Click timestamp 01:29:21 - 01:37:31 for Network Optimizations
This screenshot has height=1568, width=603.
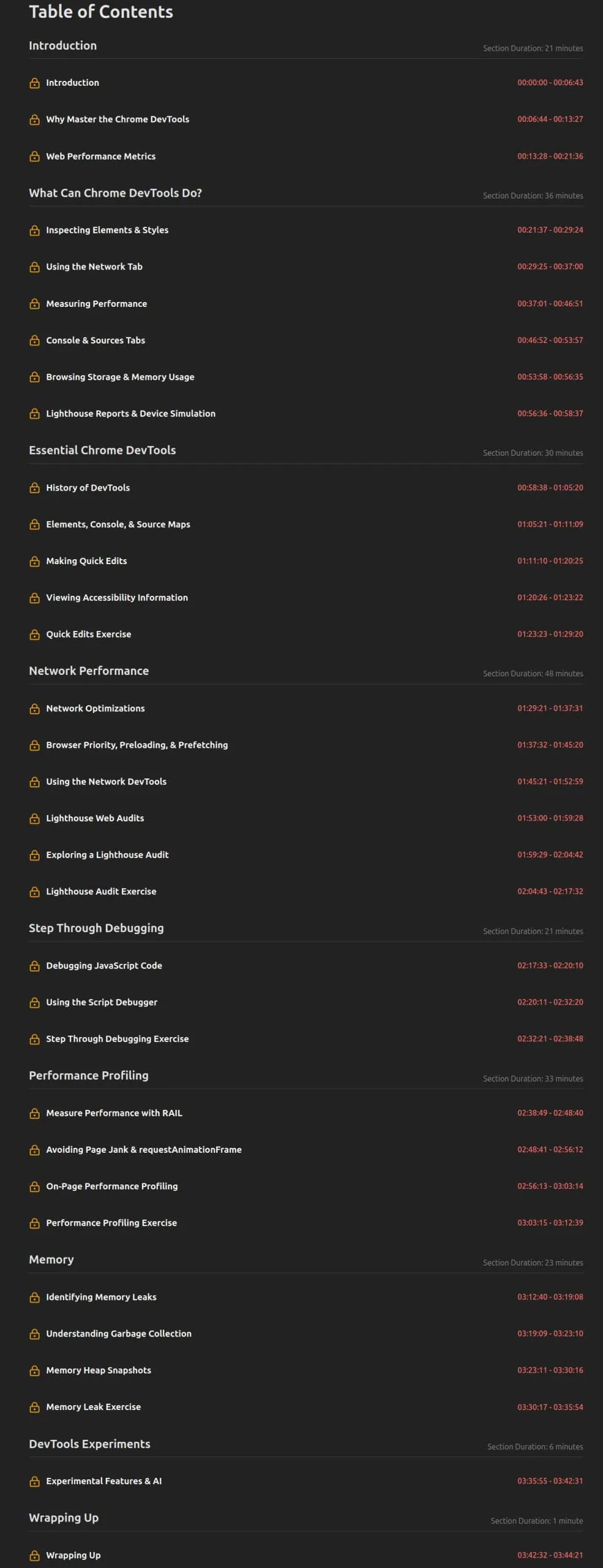click(550, 708)
